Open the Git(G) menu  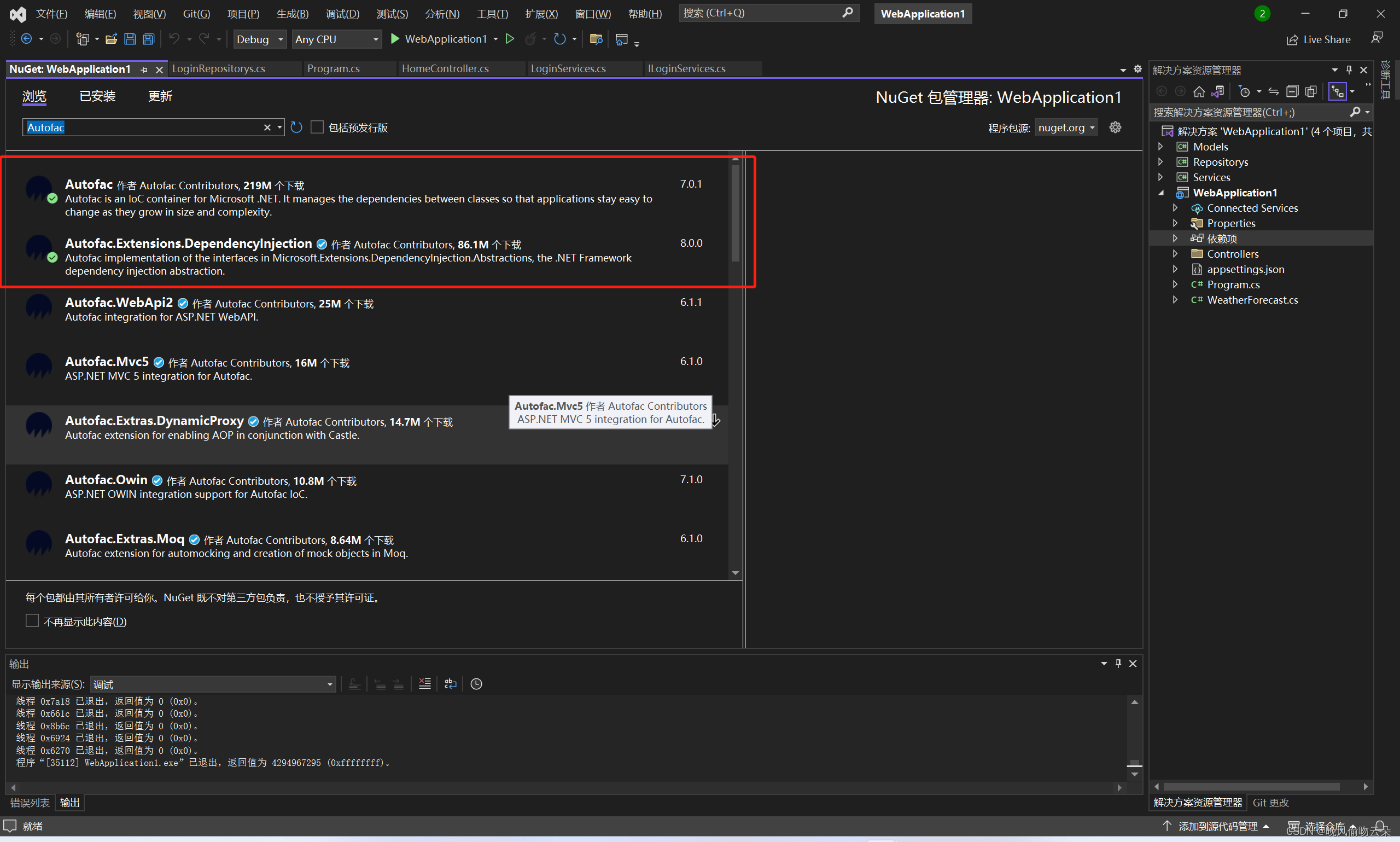(196, 13)
